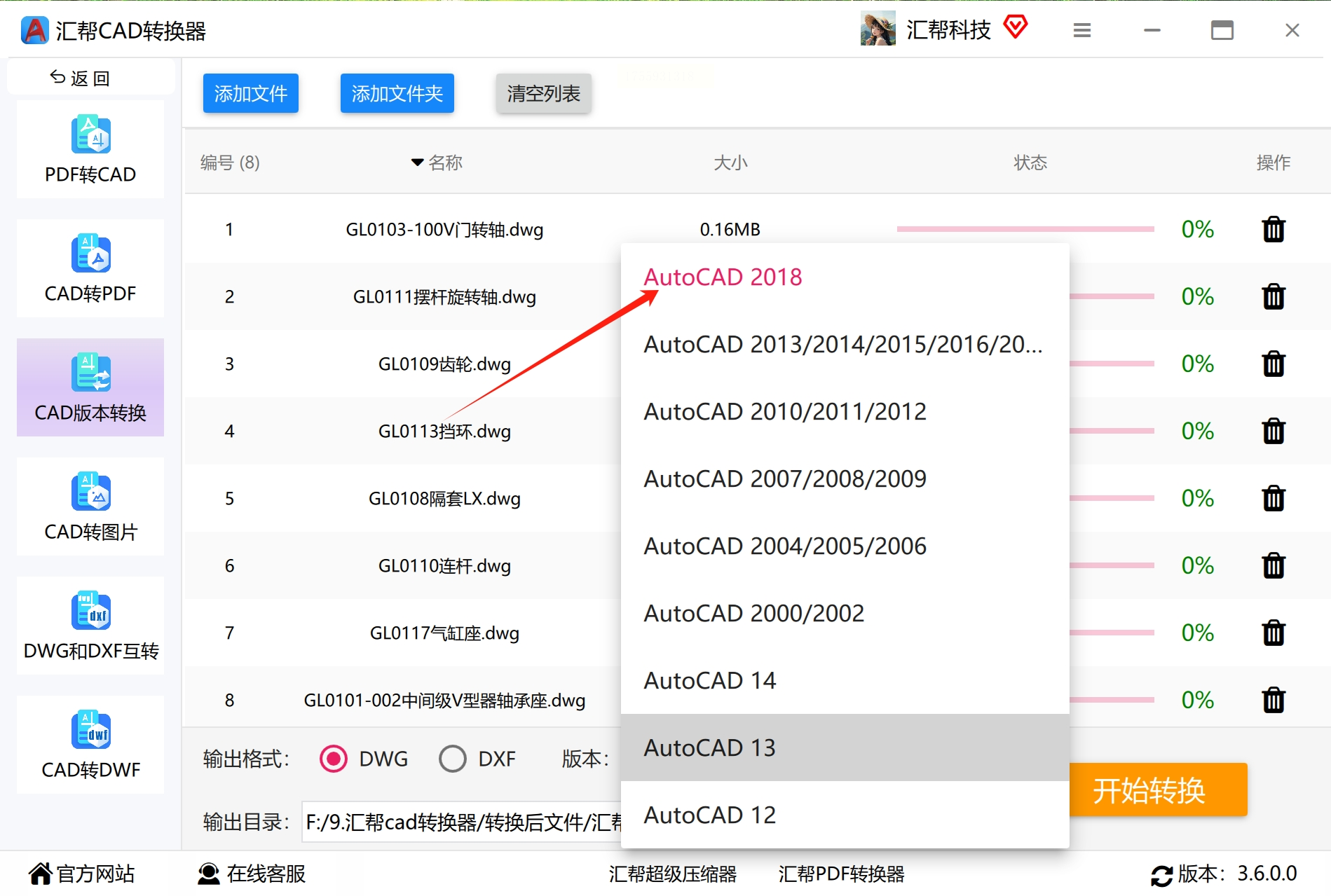Sort list by the 名称 column arrow

coord(418,163)
